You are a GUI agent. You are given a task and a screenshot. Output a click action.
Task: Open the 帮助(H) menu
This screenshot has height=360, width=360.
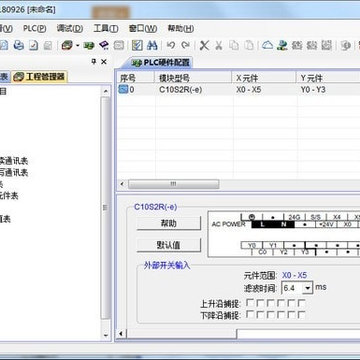(x=181, y=28)
